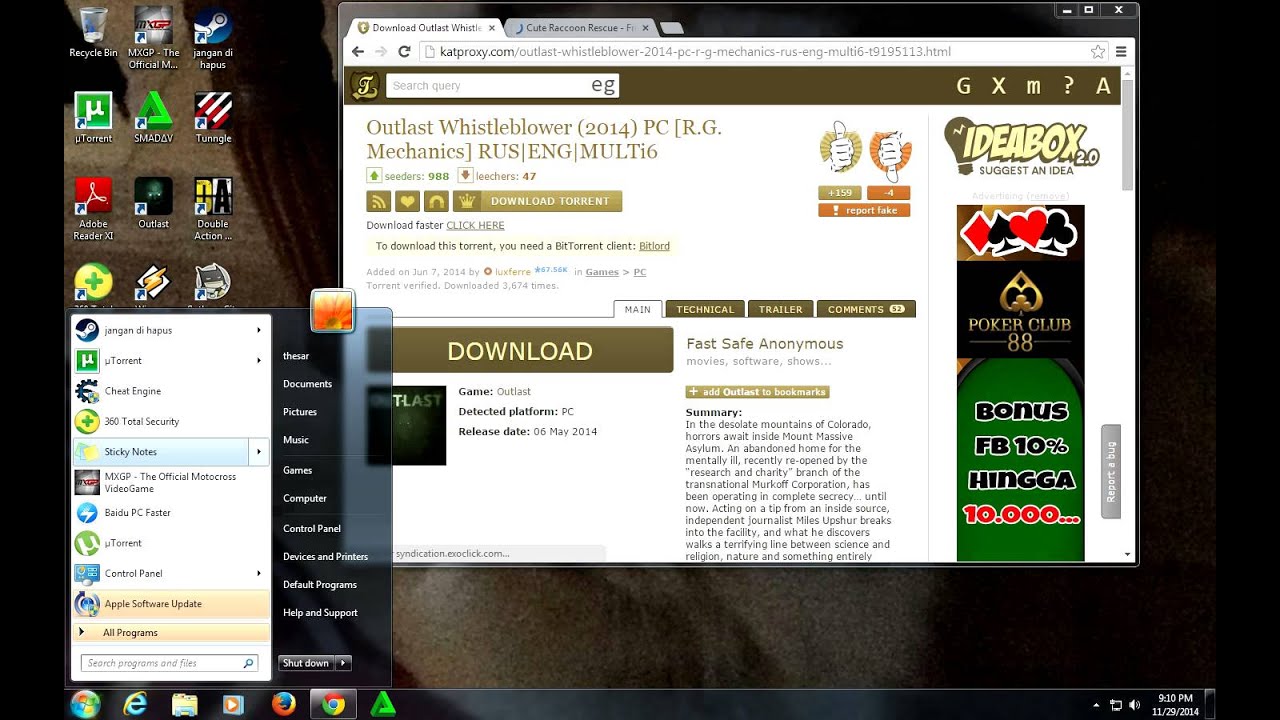Open Cheat Engine from start menu

[x=171, y=391]
